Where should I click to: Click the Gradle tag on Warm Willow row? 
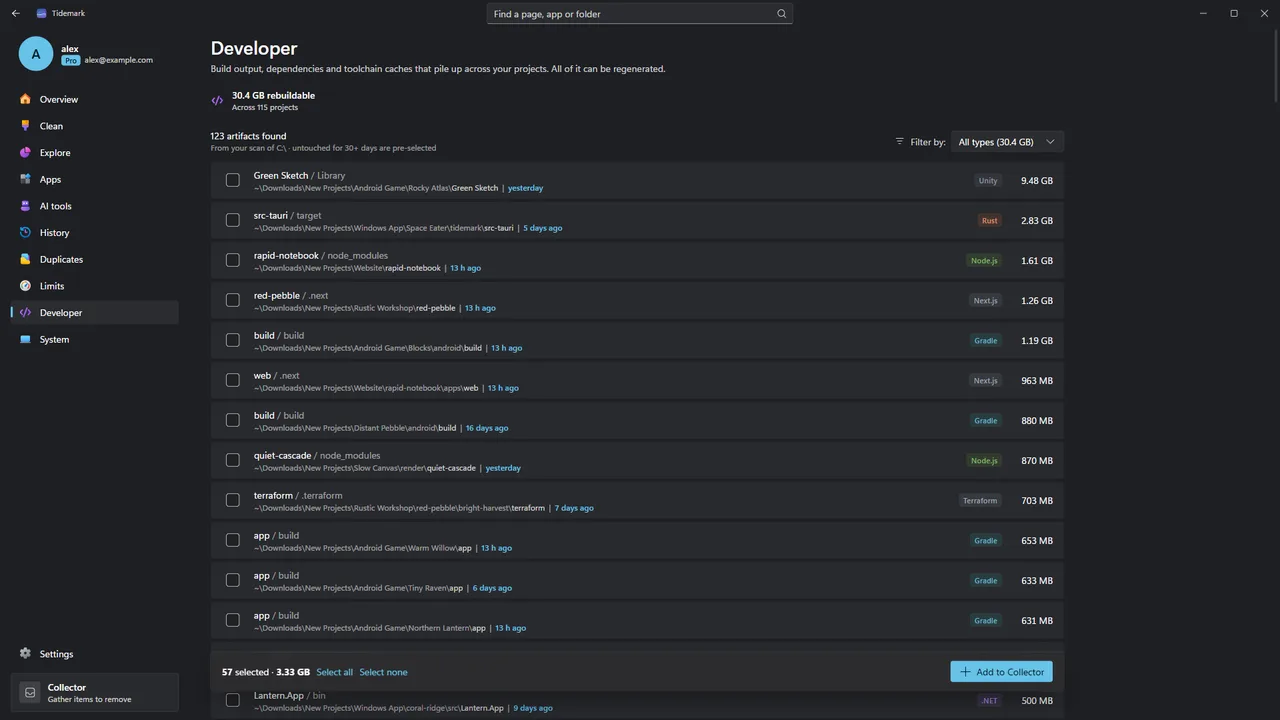pyautogui.click(x=986, y=541)
